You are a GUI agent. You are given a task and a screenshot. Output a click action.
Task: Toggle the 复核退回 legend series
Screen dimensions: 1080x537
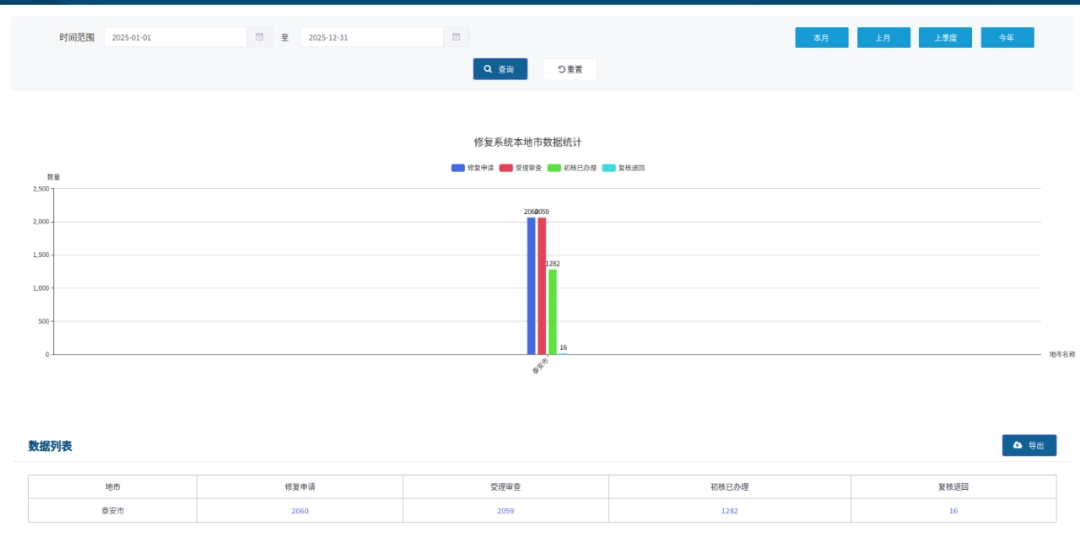[x=624, y=168]
